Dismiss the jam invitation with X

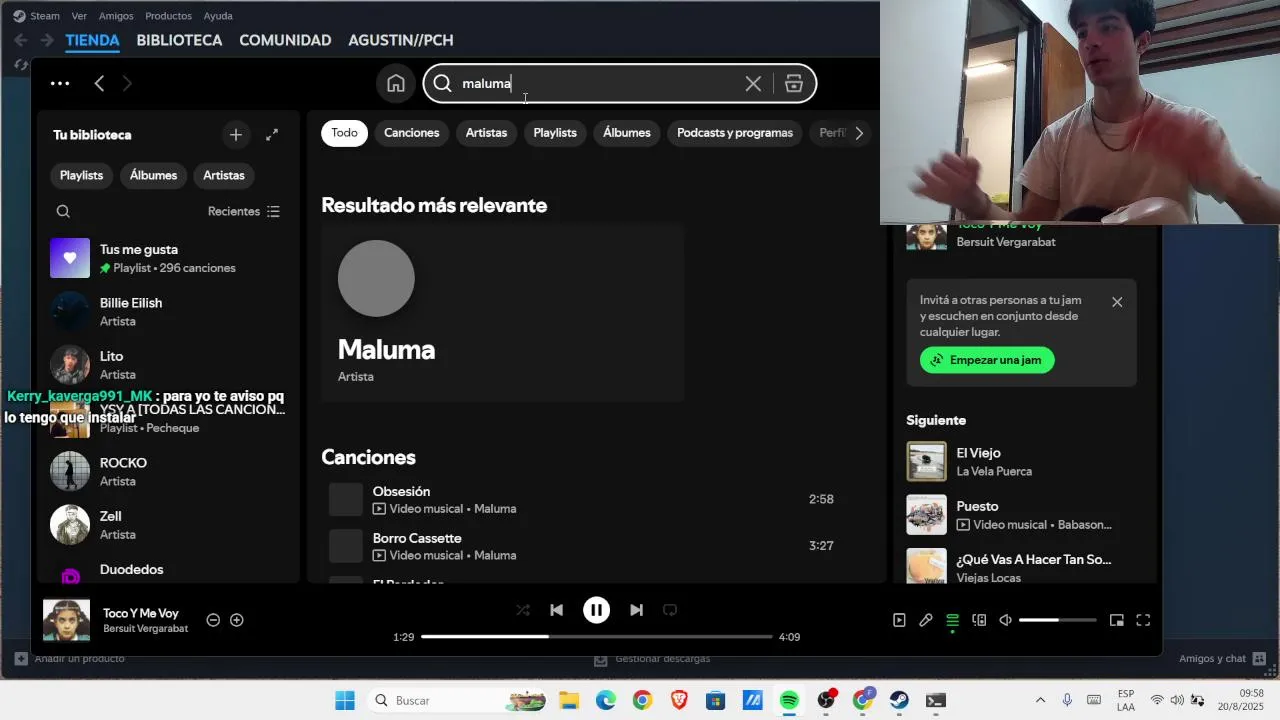(1117, 302)
